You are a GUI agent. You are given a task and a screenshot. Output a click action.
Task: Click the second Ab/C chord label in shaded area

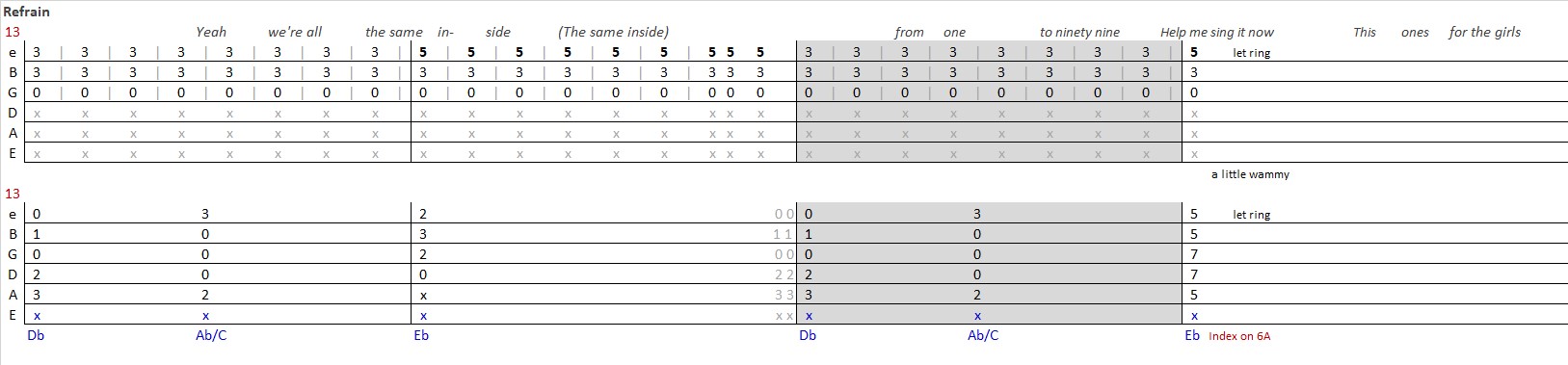[x=983, y=335]
